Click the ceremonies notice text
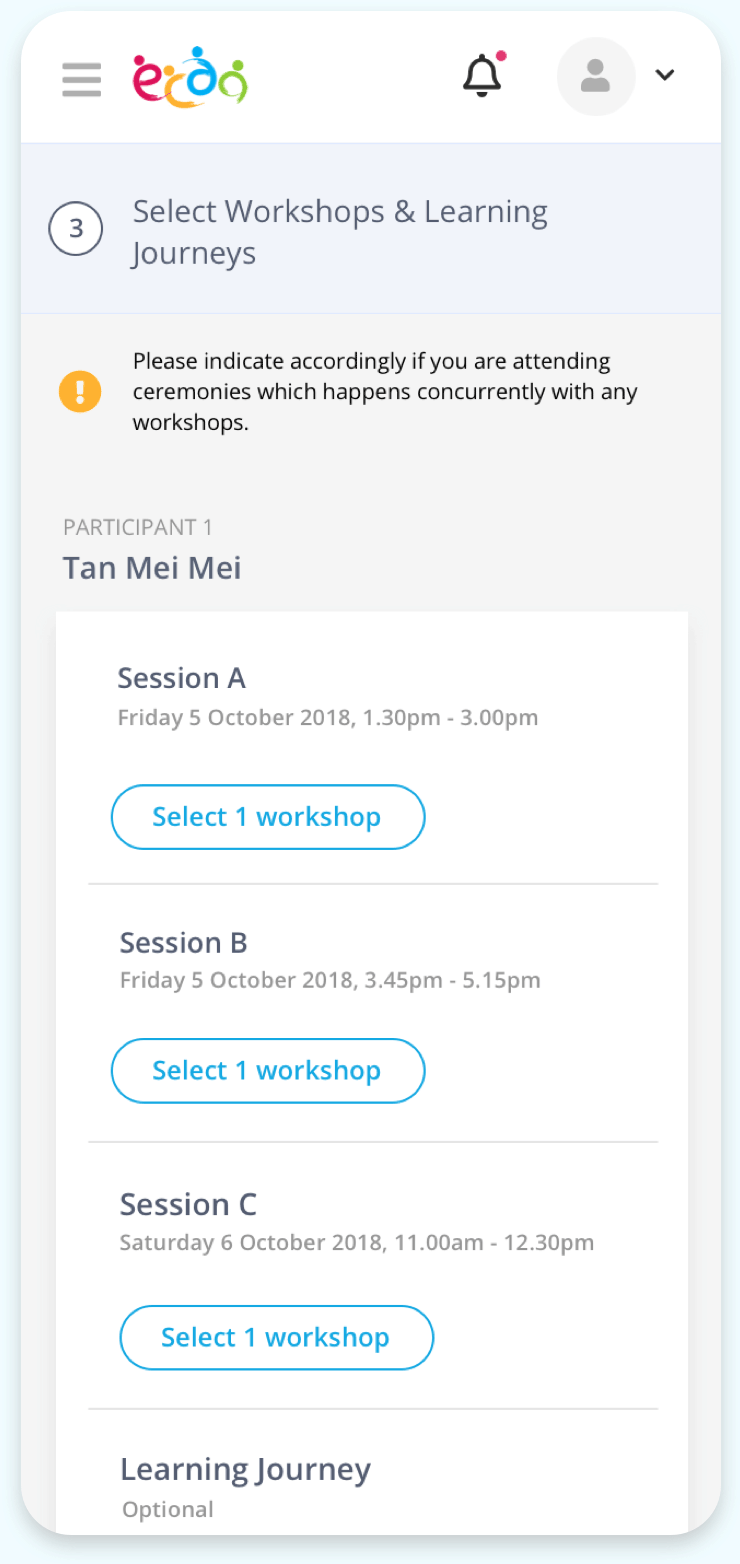The image size is (740, 1564). 385,391
